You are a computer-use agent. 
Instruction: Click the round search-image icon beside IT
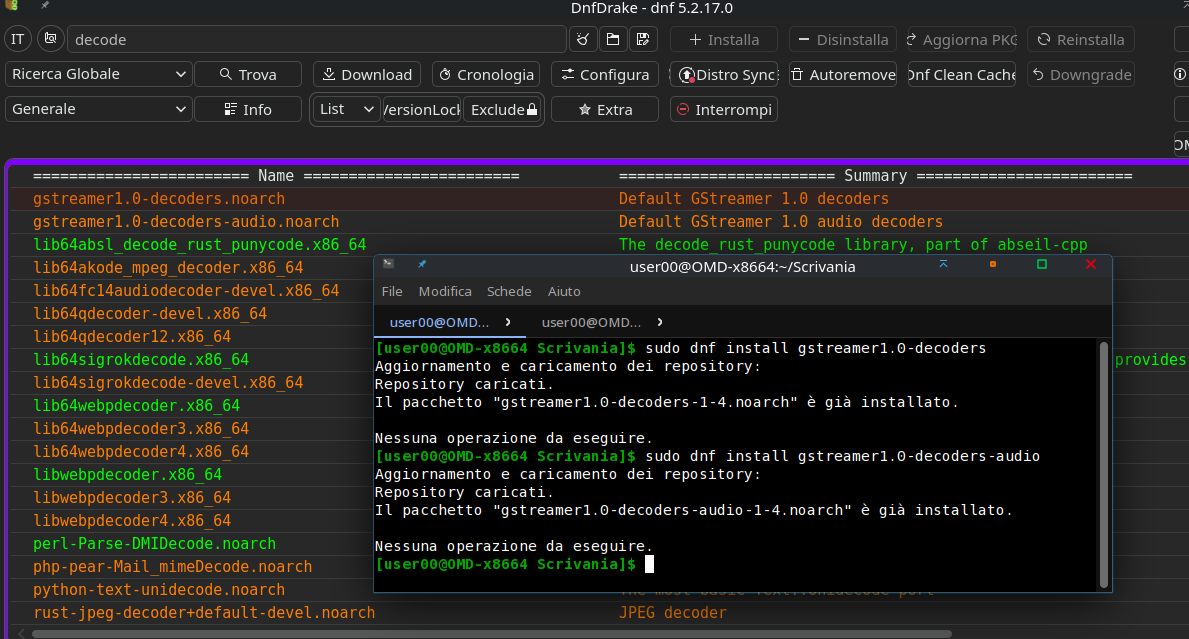[x=50, y=39]
